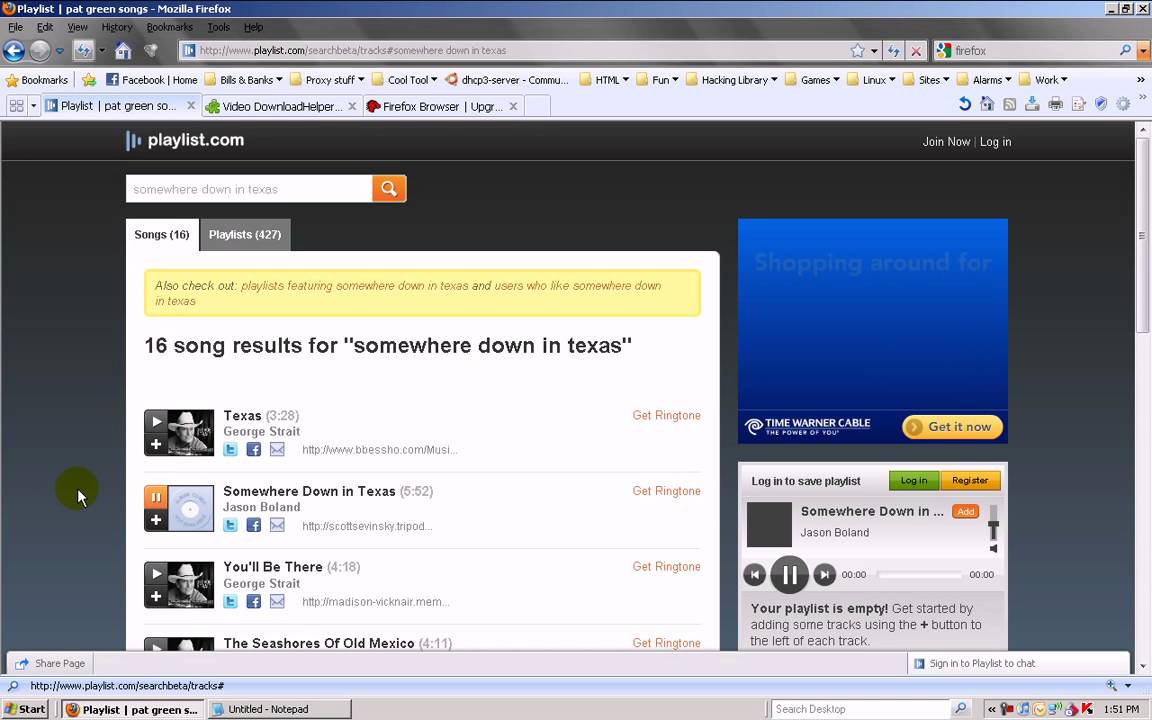Click the Firefox forward arrow button
The width and height of the screenshot is (1152, 720).
(x=40, y=51)
